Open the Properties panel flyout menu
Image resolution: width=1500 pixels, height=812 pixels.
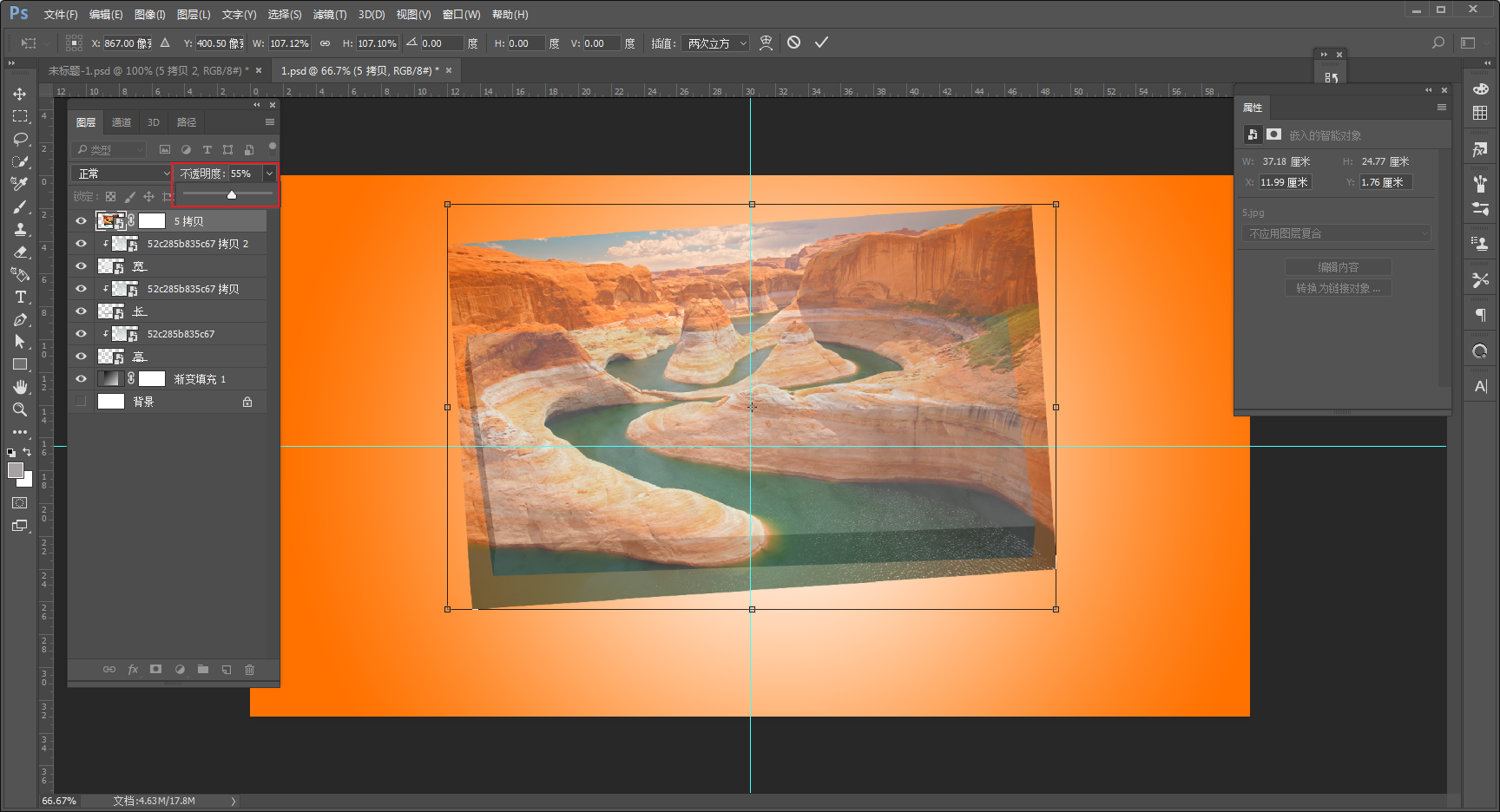tap(1442, 108)
